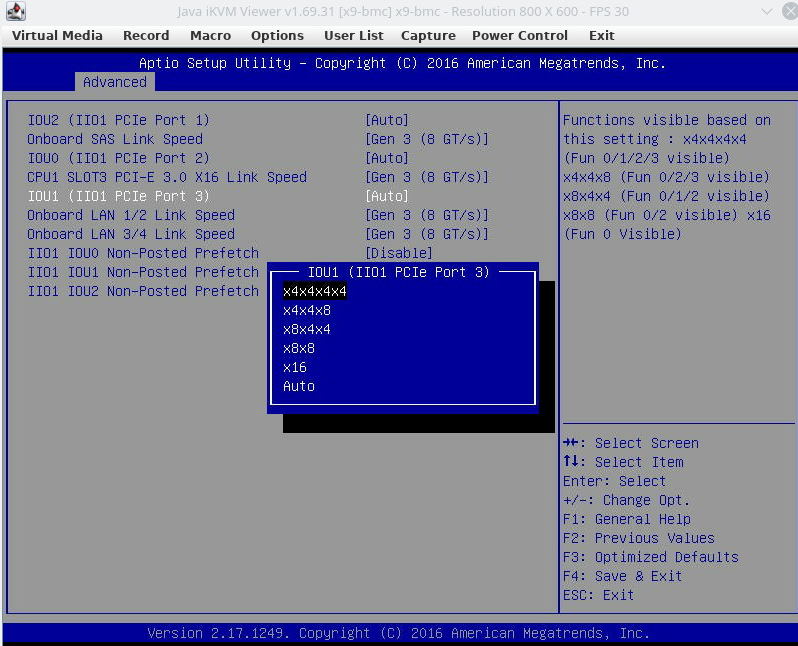
Task: Click 'F4: Save & Exit' hint
Action: click(x=622, y=576)
